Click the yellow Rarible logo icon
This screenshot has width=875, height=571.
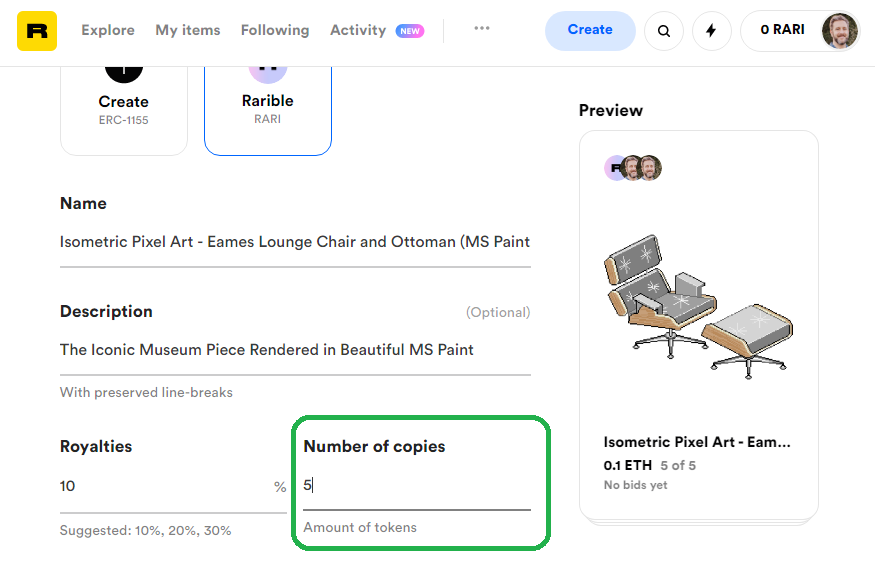point(37,31)
